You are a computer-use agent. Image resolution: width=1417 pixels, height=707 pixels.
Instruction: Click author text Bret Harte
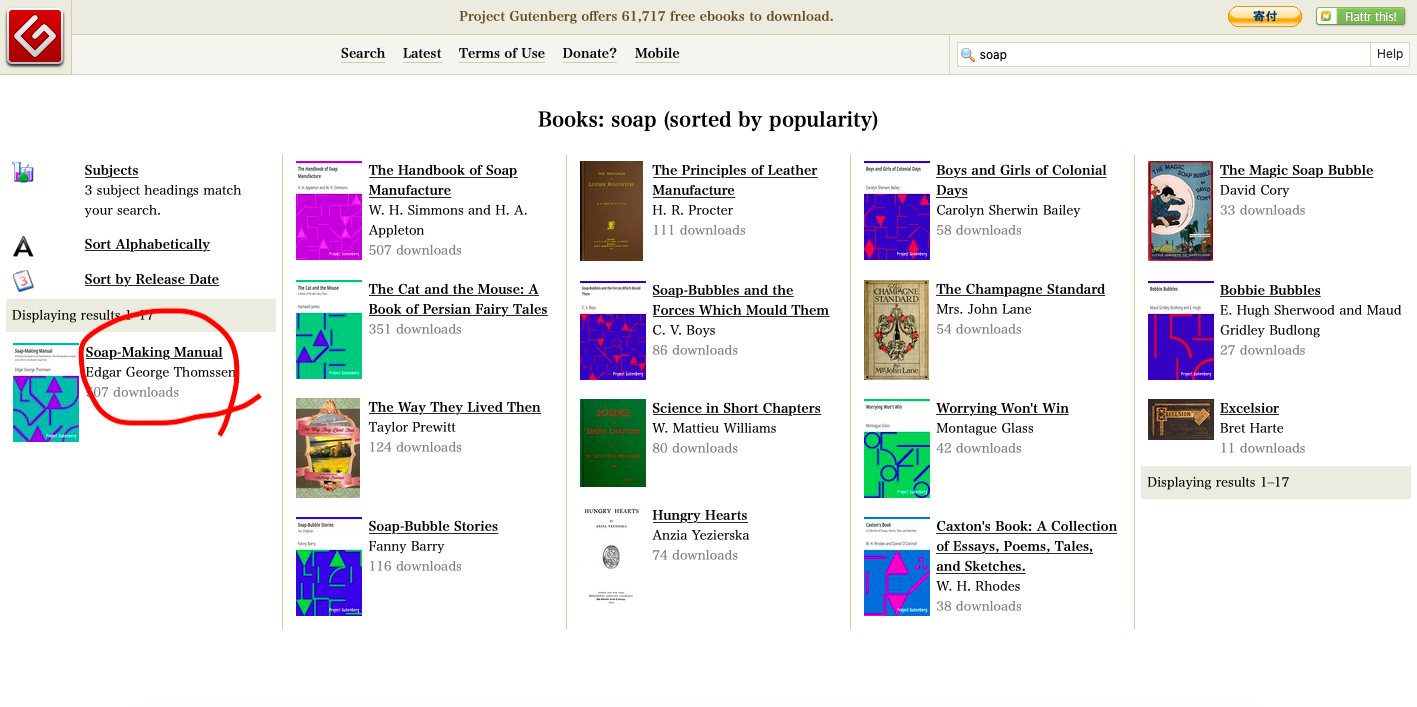tap(1252, 428)
